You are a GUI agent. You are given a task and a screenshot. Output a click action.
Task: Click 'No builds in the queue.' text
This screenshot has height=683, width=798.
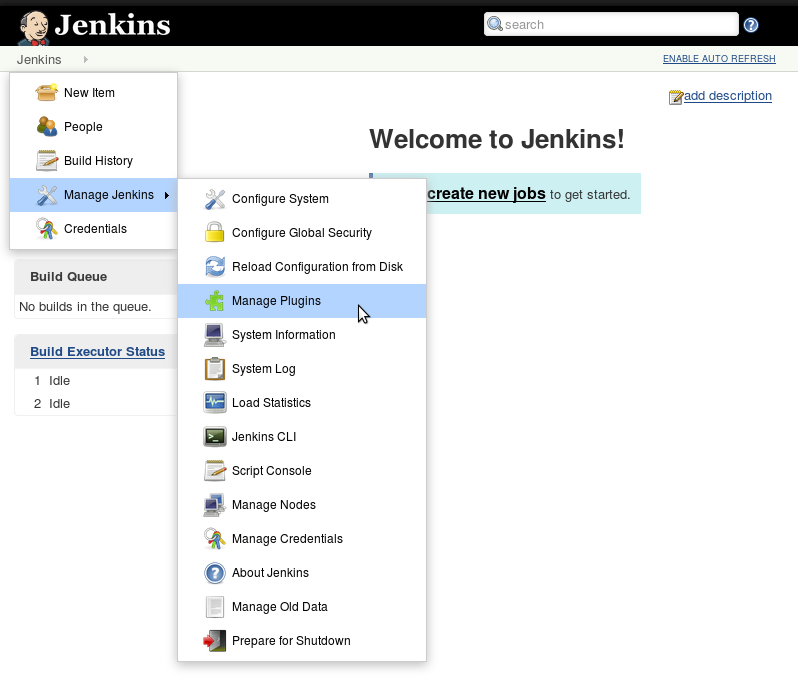(85, 307)
